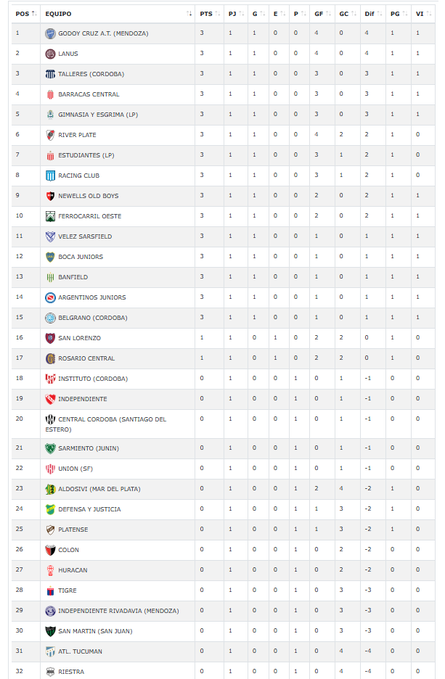Click the Lanus club badge
Screen dimensions: 445x679
(50, 54)
